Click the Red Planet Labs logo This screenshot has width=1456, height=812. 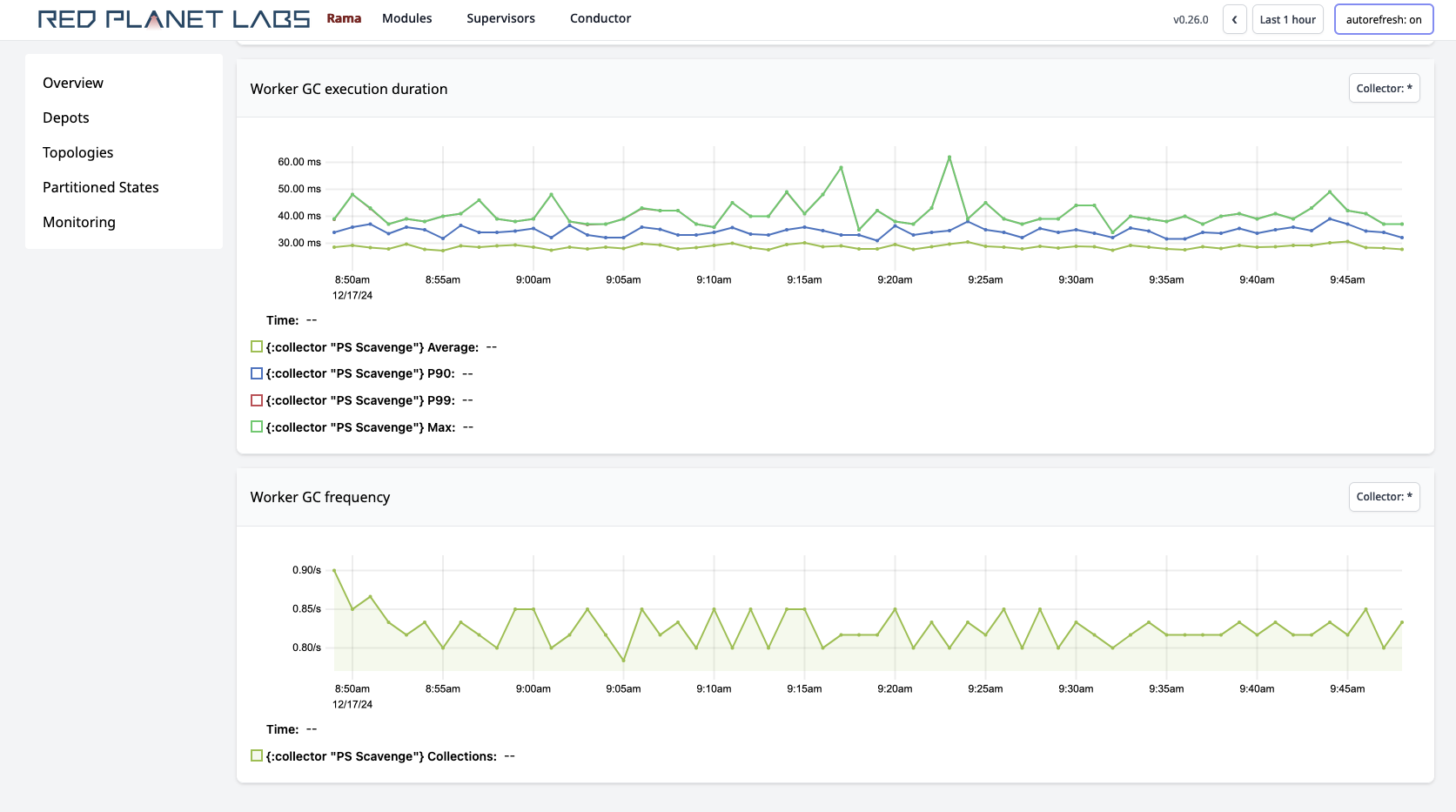(174, 19)
